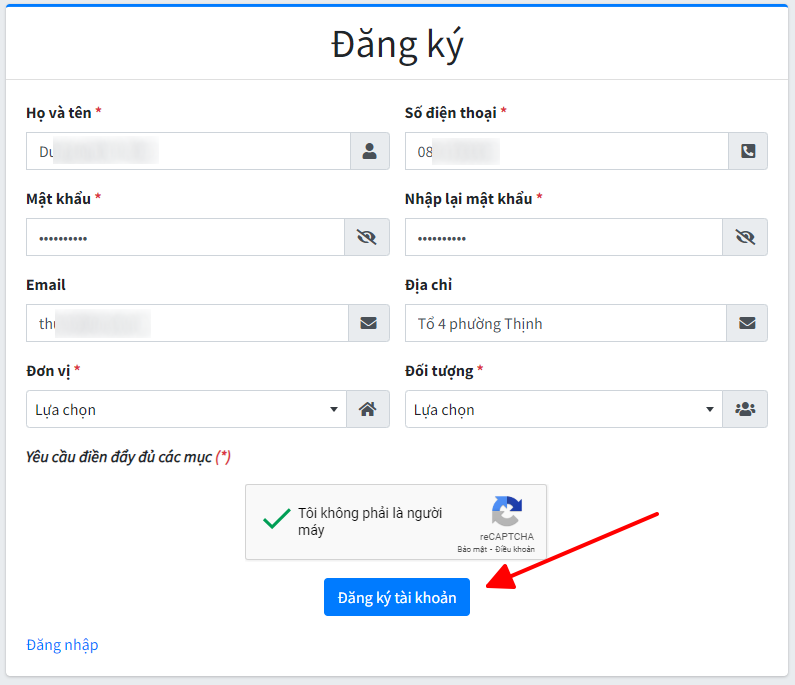This screenshot has width=795, height=685.
Task: Click the envelope icon beside Email field
Action: pyautogui.click(x=368, y=323)
